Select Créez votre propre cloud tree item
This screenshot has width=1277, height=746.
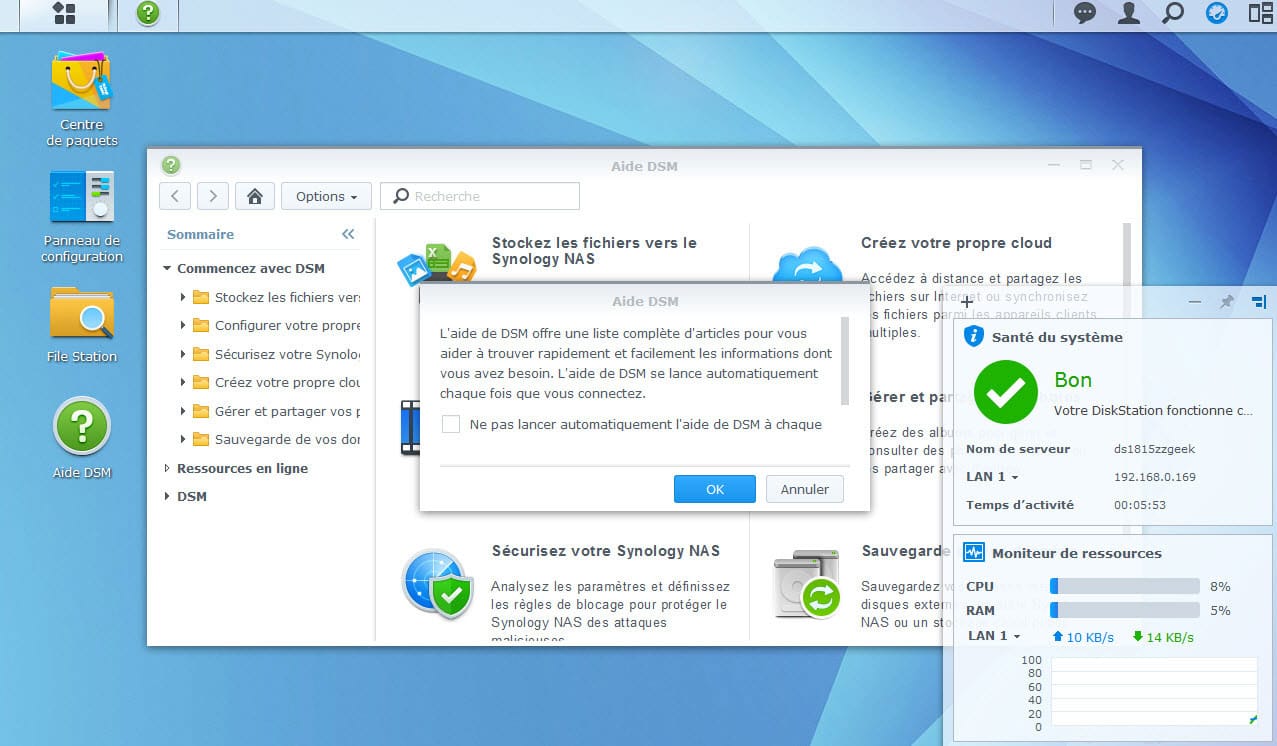287,382
